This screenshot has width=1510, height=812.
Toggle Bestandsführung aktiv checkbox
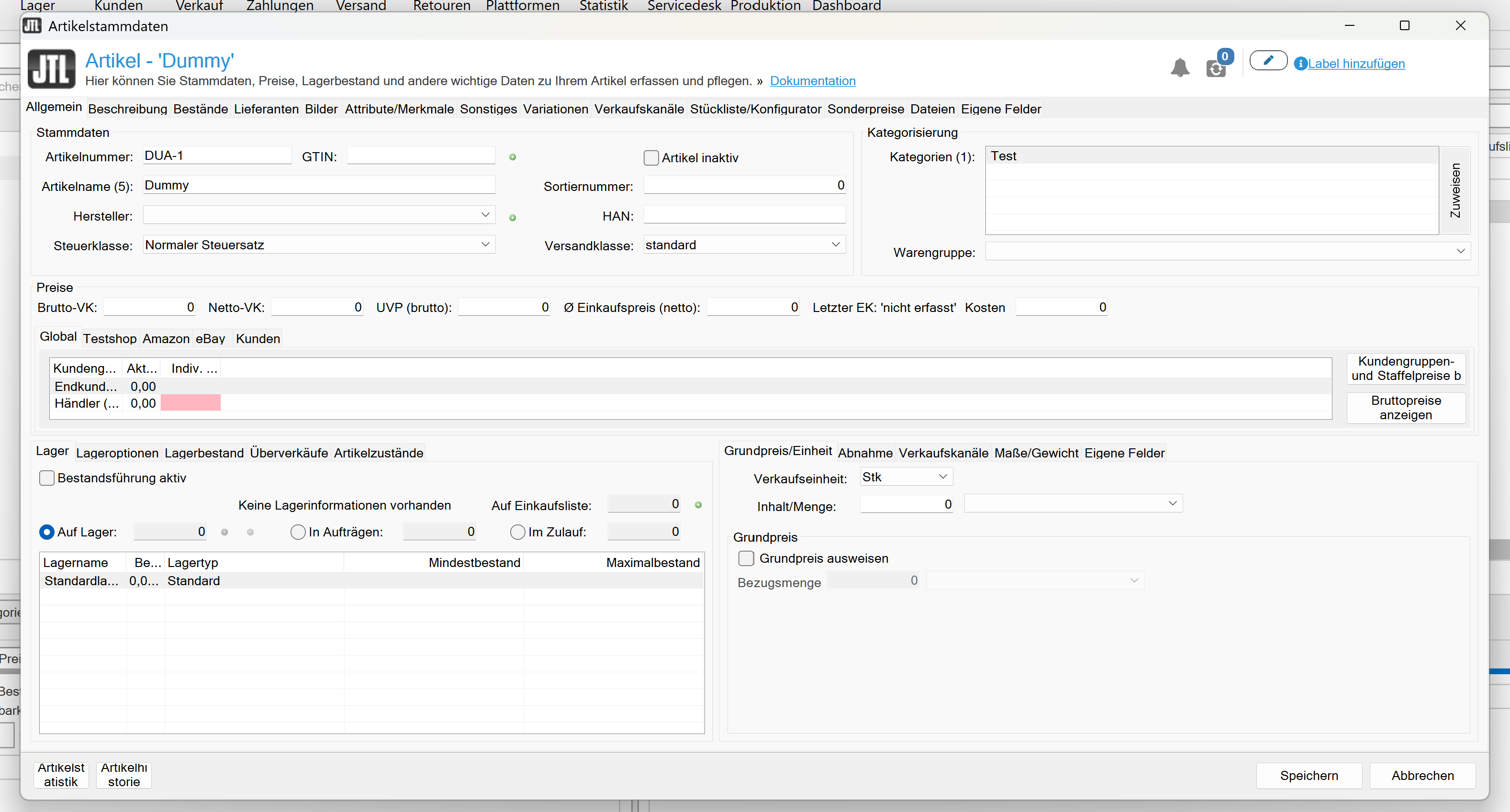(47, 478)
